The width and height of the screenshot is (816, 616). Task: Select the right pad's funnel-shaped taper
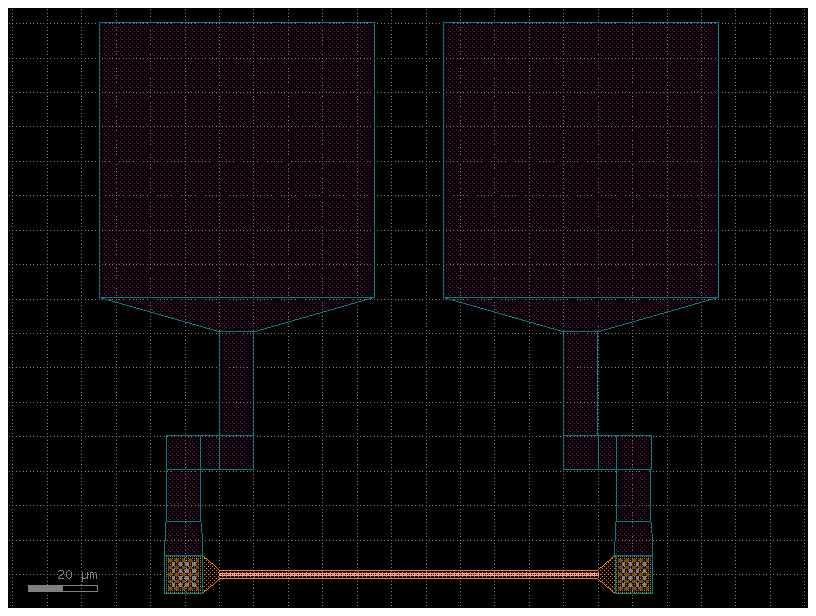[581, 313]
